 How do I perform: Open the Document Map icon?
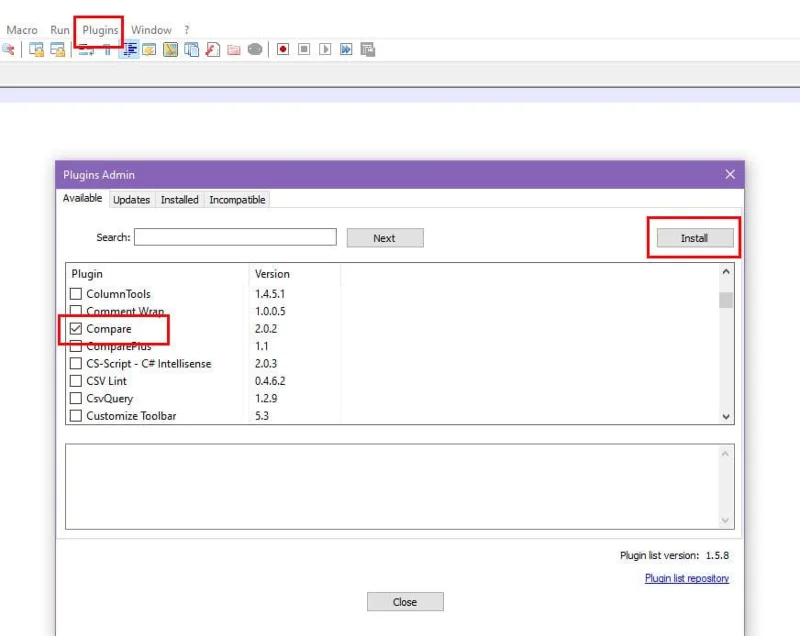click(x=170, y=49)
